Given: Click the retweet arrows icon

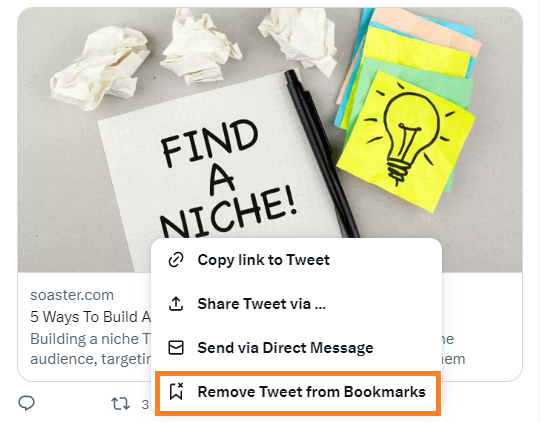Looking at the screenshot, I should [120, 403].
